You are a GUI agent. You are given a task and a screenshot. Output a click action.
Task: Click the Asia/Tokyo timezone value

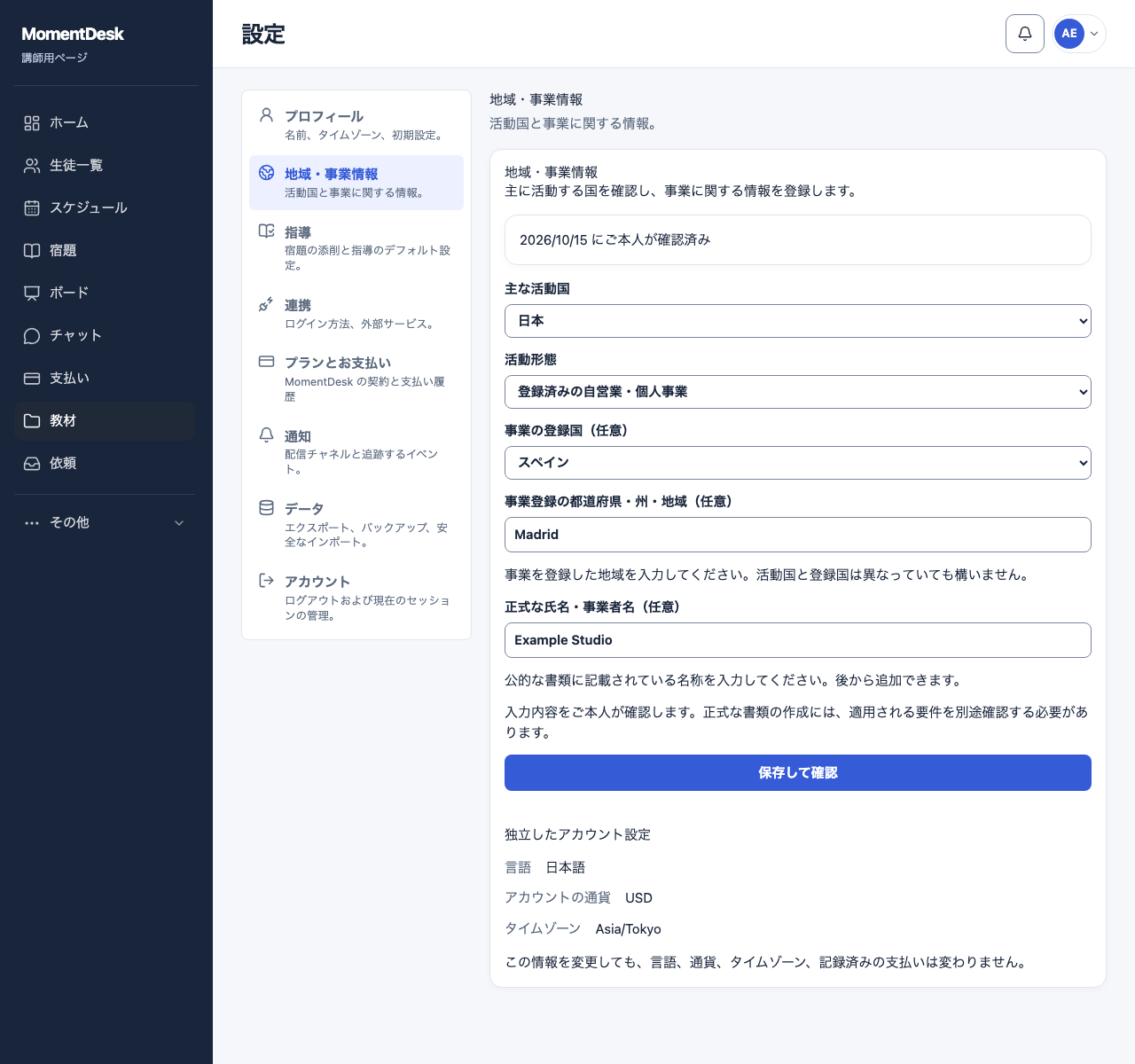click(x=629, y=929)
